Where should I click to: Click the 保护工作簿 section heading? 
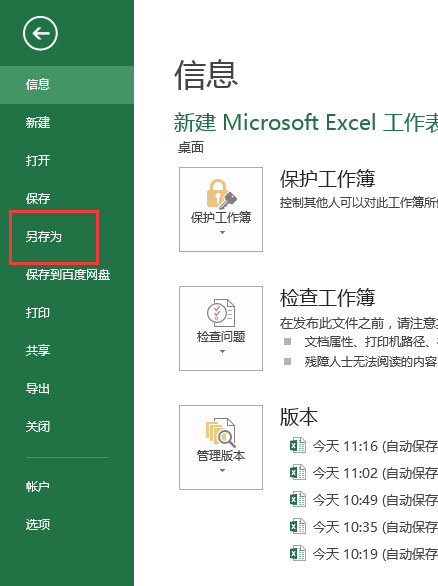[x=327, y=179]
